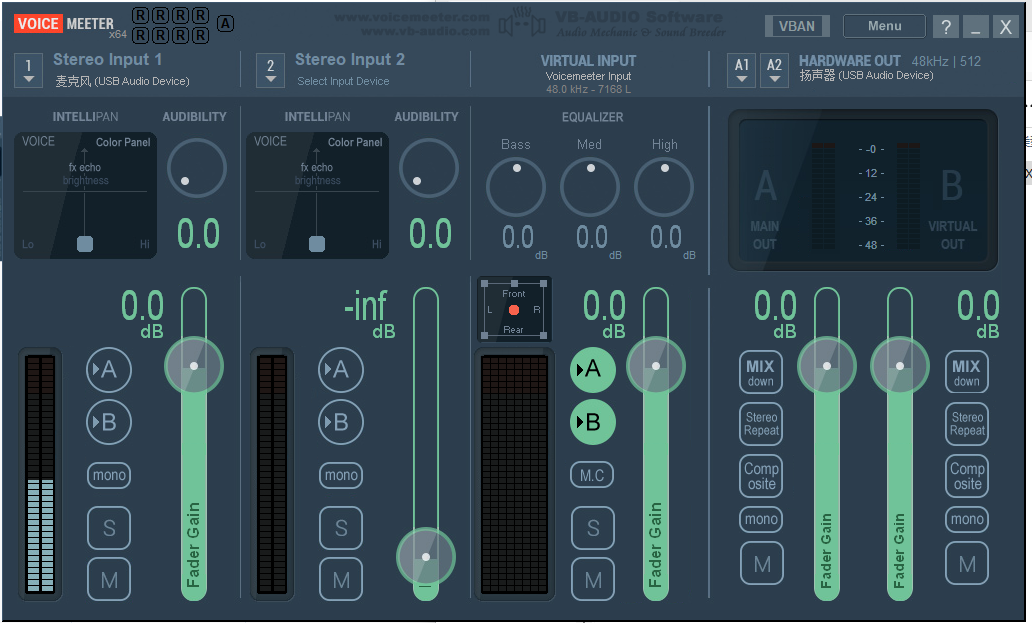The image size is (1032, 623).
Task: Solo the Virtual Input strip
Action: pyautogui.click(x=592, y=528)
